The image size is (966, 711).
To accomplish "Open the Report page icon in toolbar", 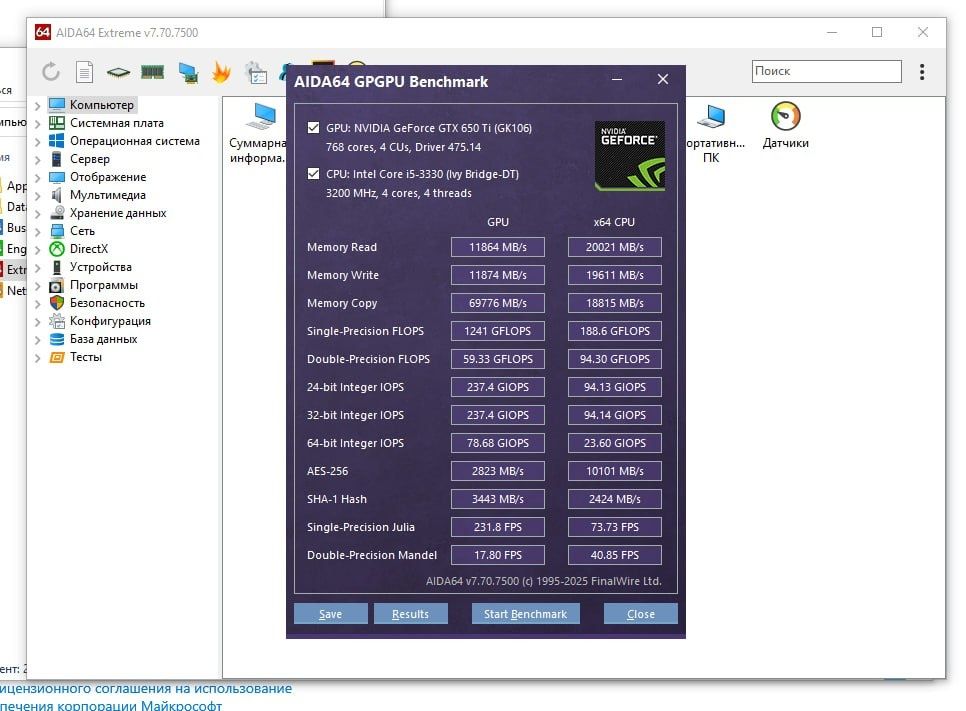I will [x=84, y=72].
